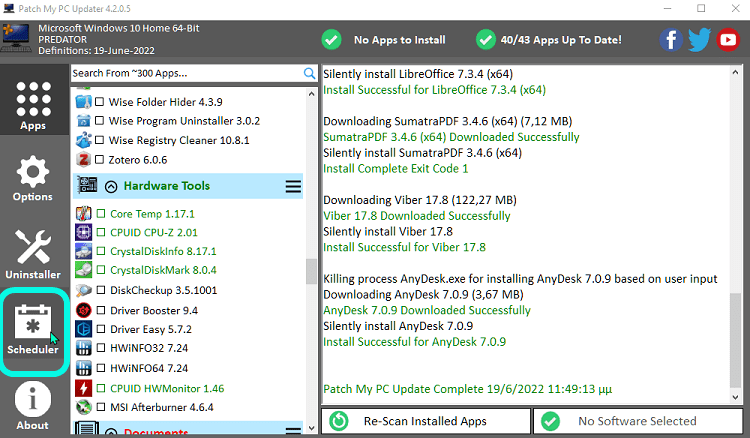
Task: Tick the CrystalDiskMark 8.0.4 checkbox
Action: (101, 270)
